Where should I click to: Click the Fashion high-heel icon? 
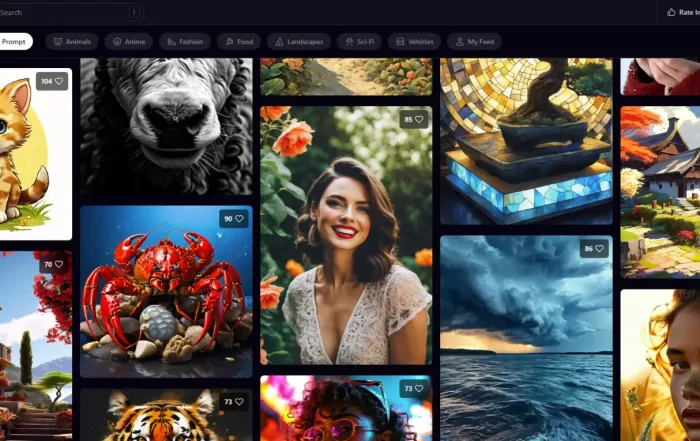[x=171, y=42]
